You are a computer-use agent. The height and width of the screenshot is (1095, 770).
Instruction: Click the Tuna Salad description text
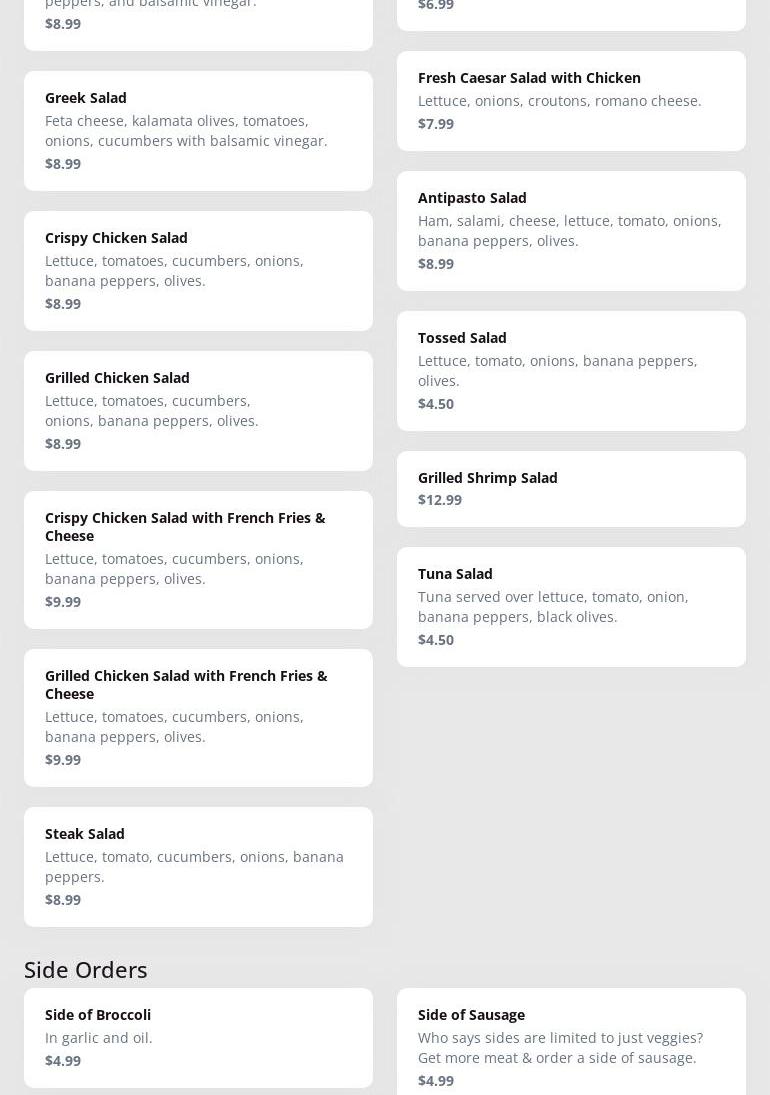[553, 607]
